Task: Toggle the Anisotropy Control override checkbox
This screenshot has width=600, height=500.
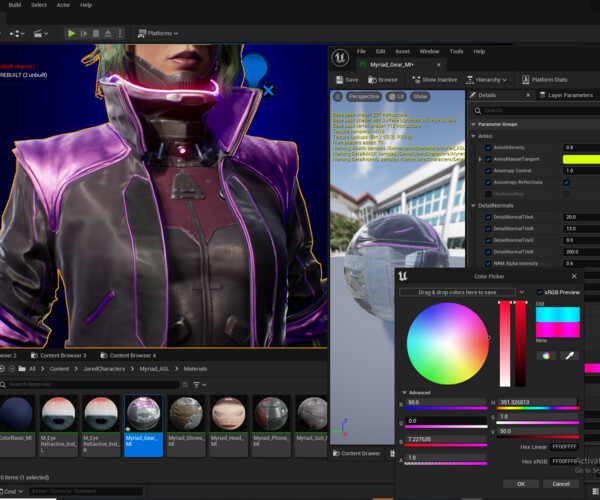Action: click(x=488, y=171)
